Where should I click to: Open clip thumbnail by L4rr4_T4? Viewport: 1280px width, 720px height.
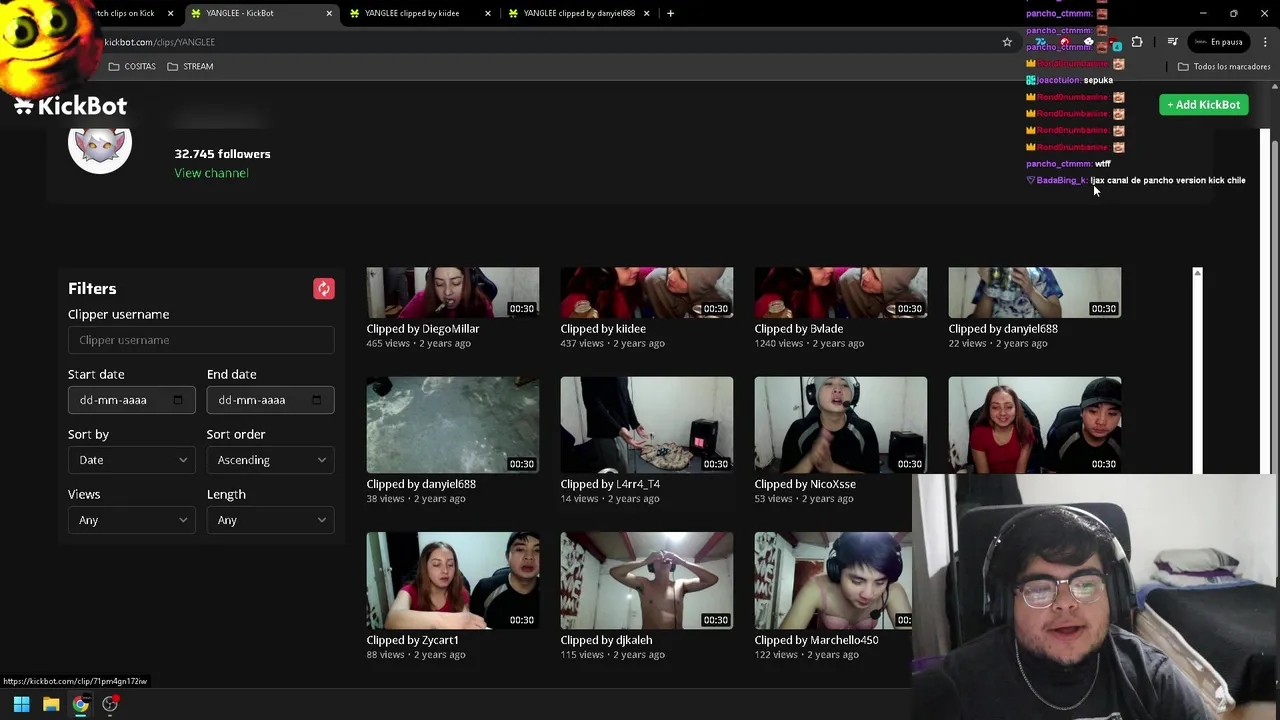click(x=646, y=425)
